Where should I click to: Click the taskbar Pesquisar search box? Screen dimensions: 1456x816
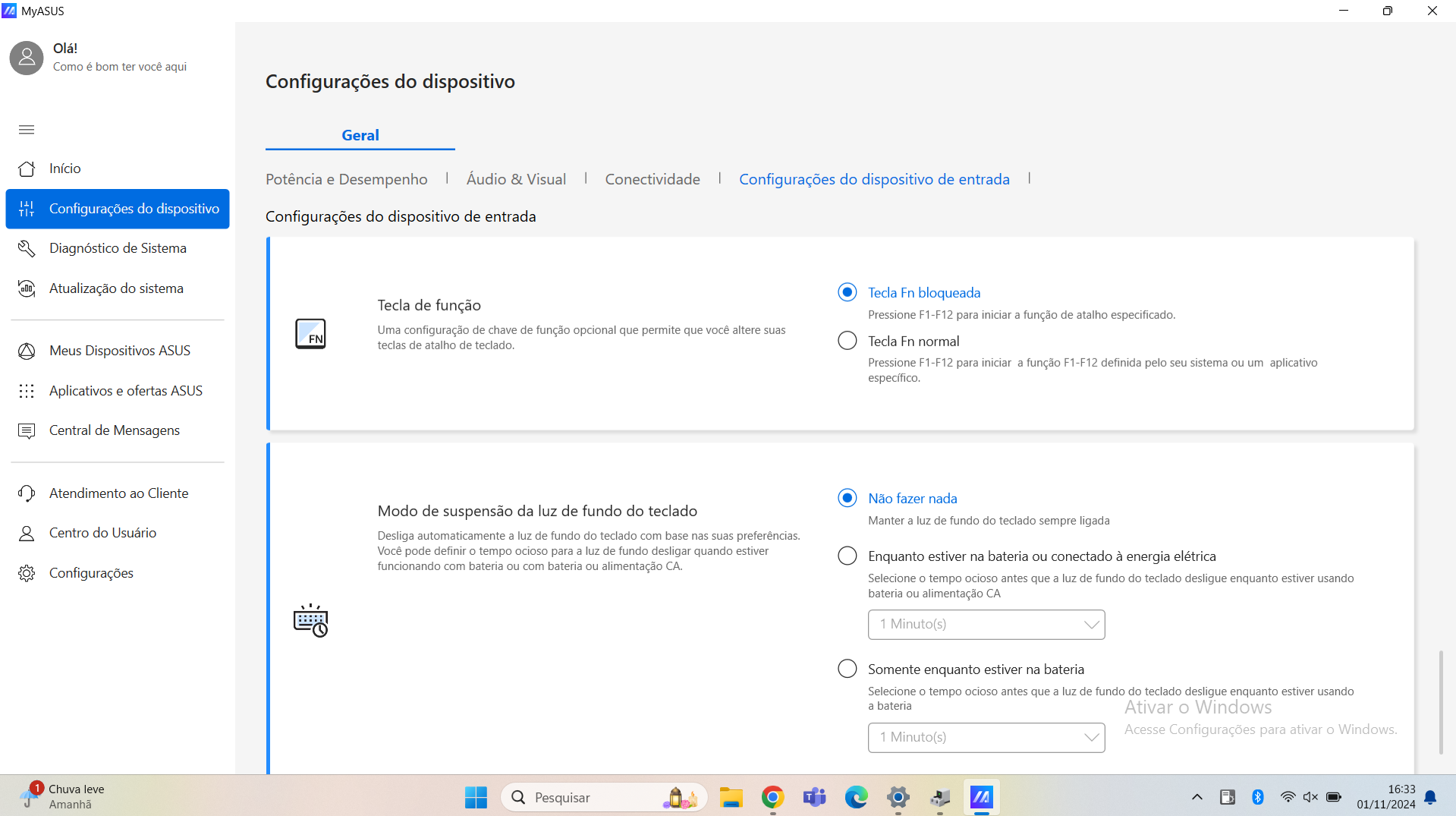tap(604, 797)
